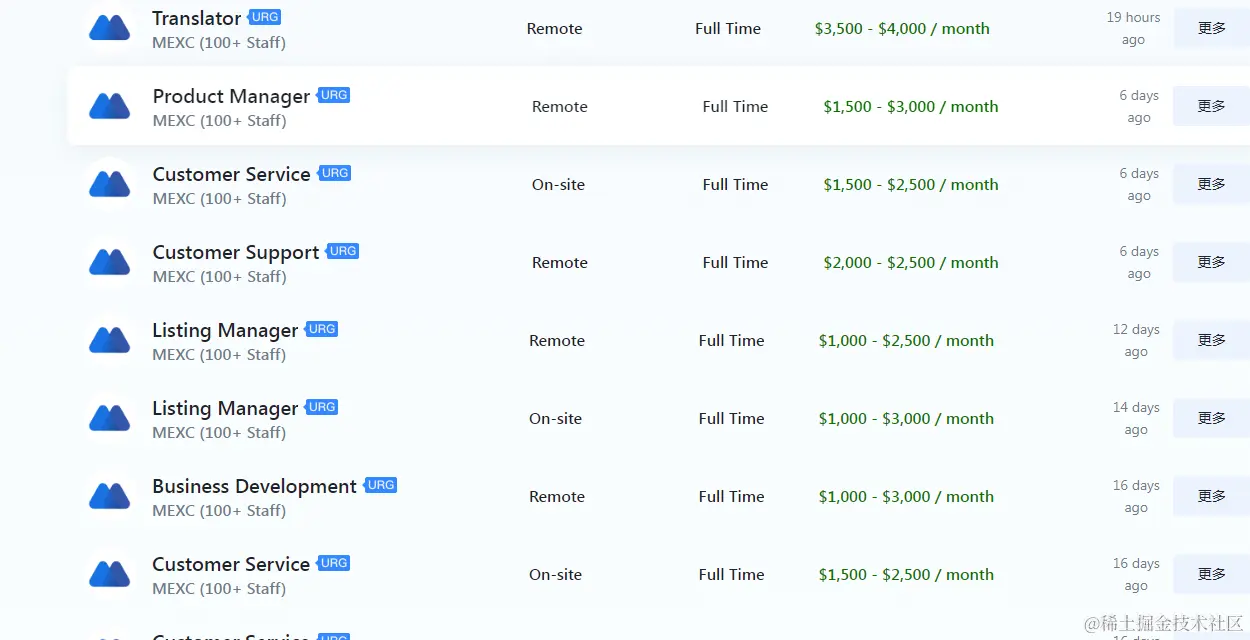Click the URG badge next to Translator
This screenshot has width=1250, height=640.
coord(264,17)
